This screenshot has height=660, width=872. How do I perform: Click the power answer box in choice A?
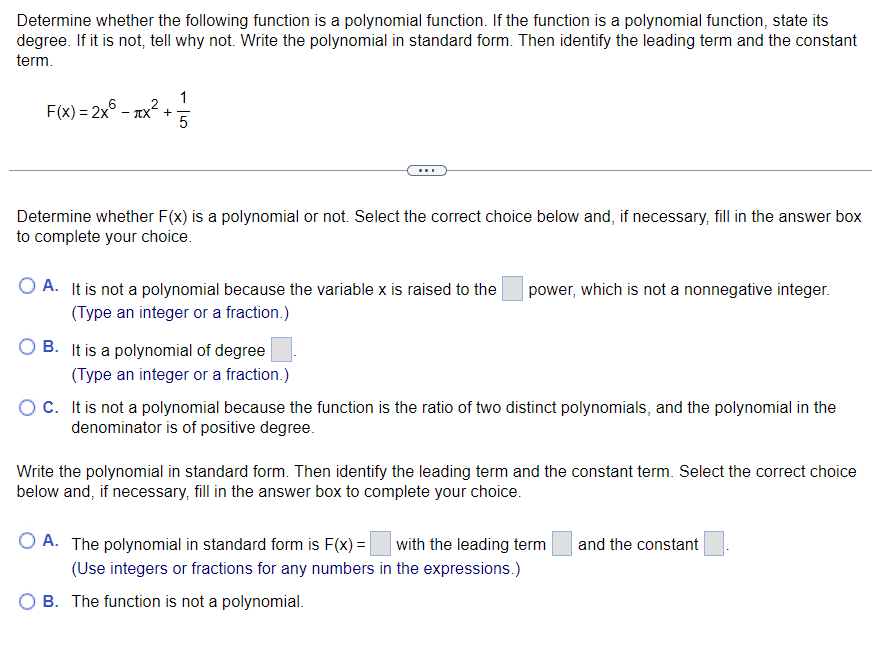coord(512,288)
